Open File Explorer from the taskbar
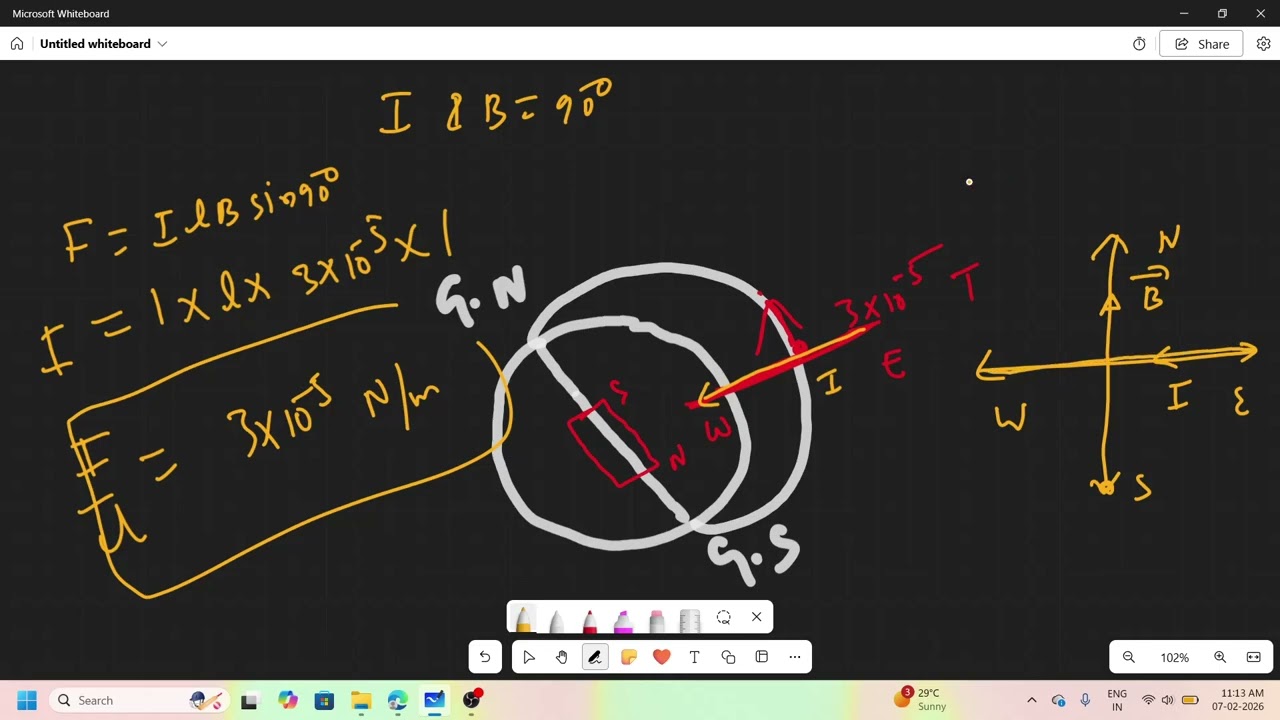This screenshot has width=1280, height=720. pyautogui.click(x=361, y=700)
